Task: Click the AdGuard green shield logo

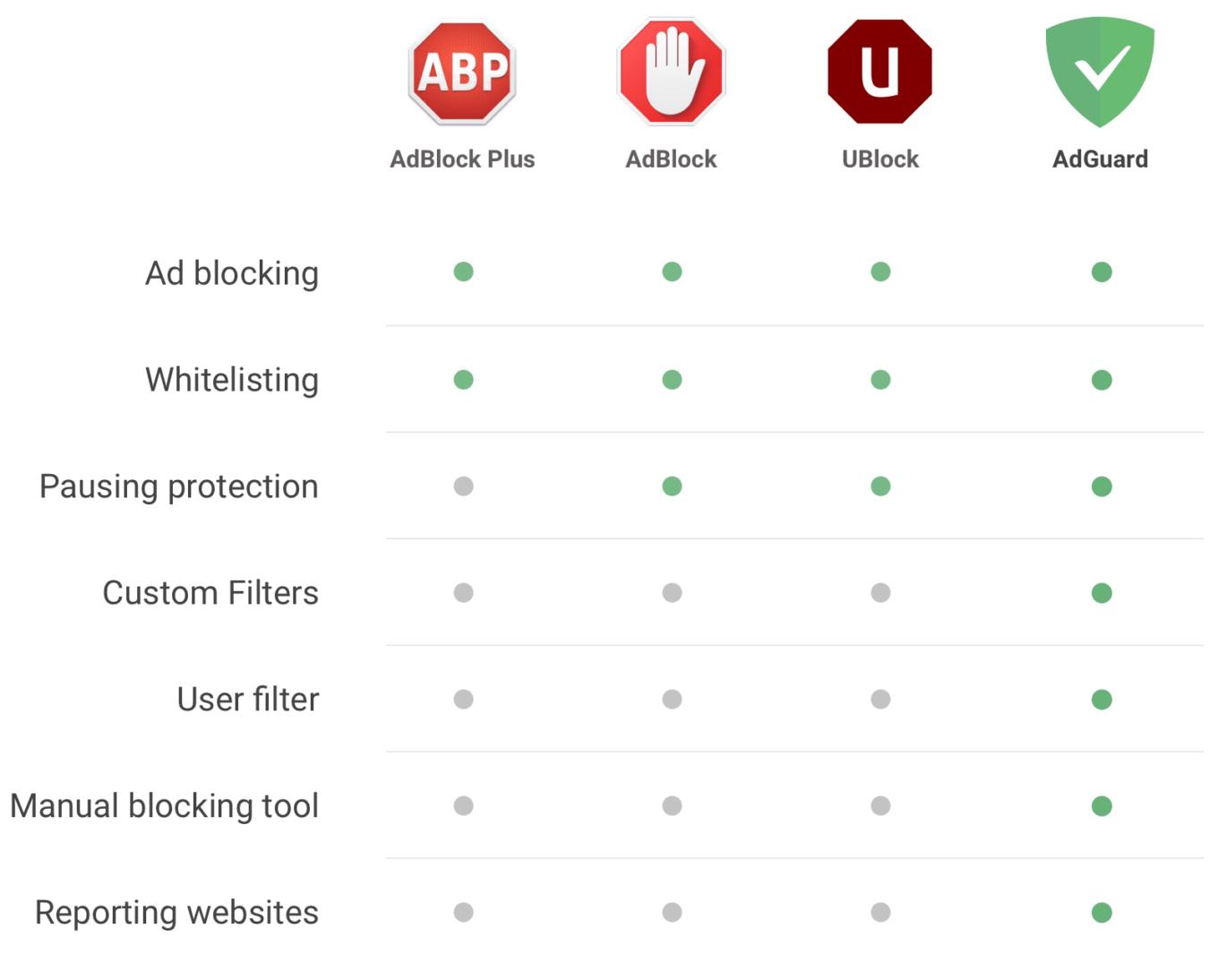Action: click(1100, 71)
